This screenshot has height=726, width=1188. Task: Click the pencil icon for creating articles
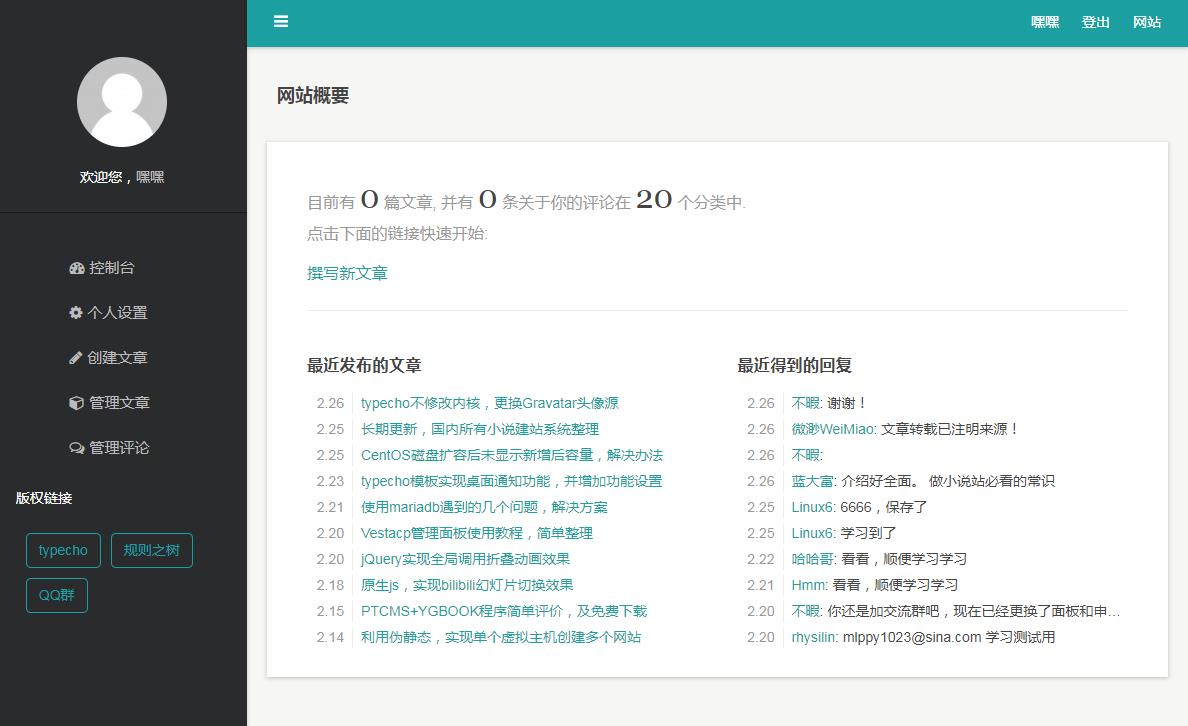(76, 358)
